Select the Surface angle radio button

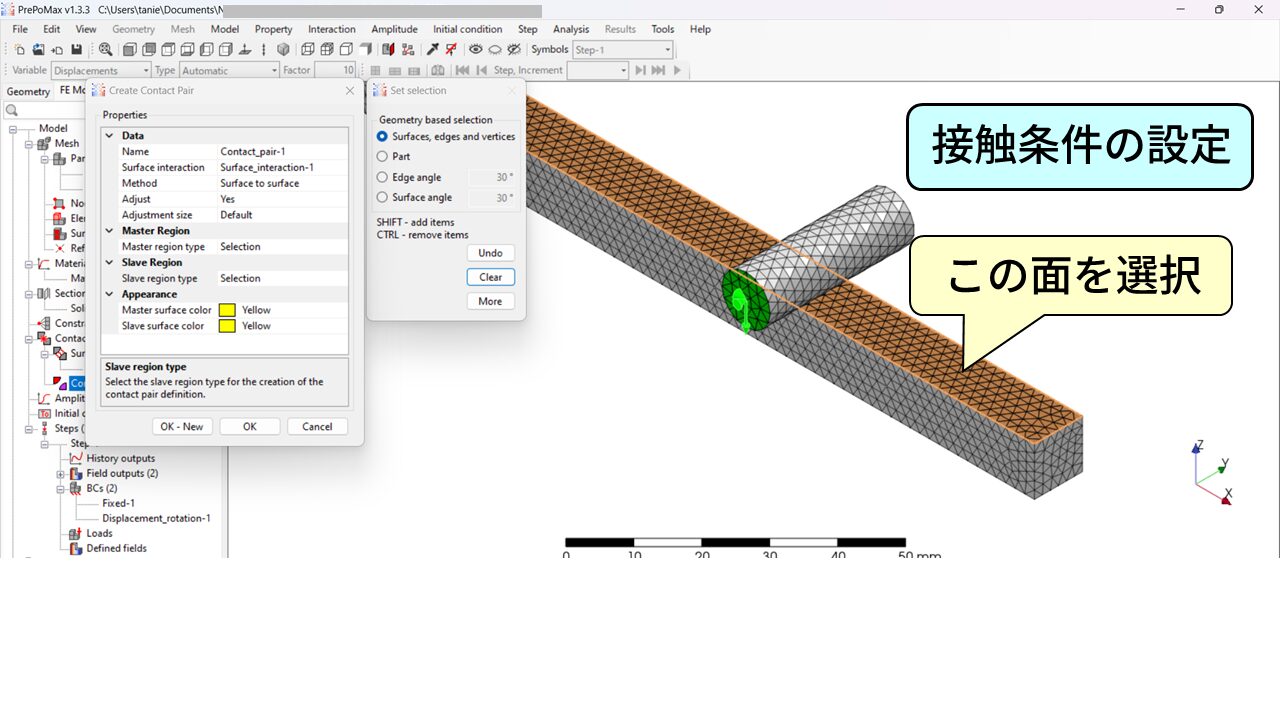tap(382, 198)
